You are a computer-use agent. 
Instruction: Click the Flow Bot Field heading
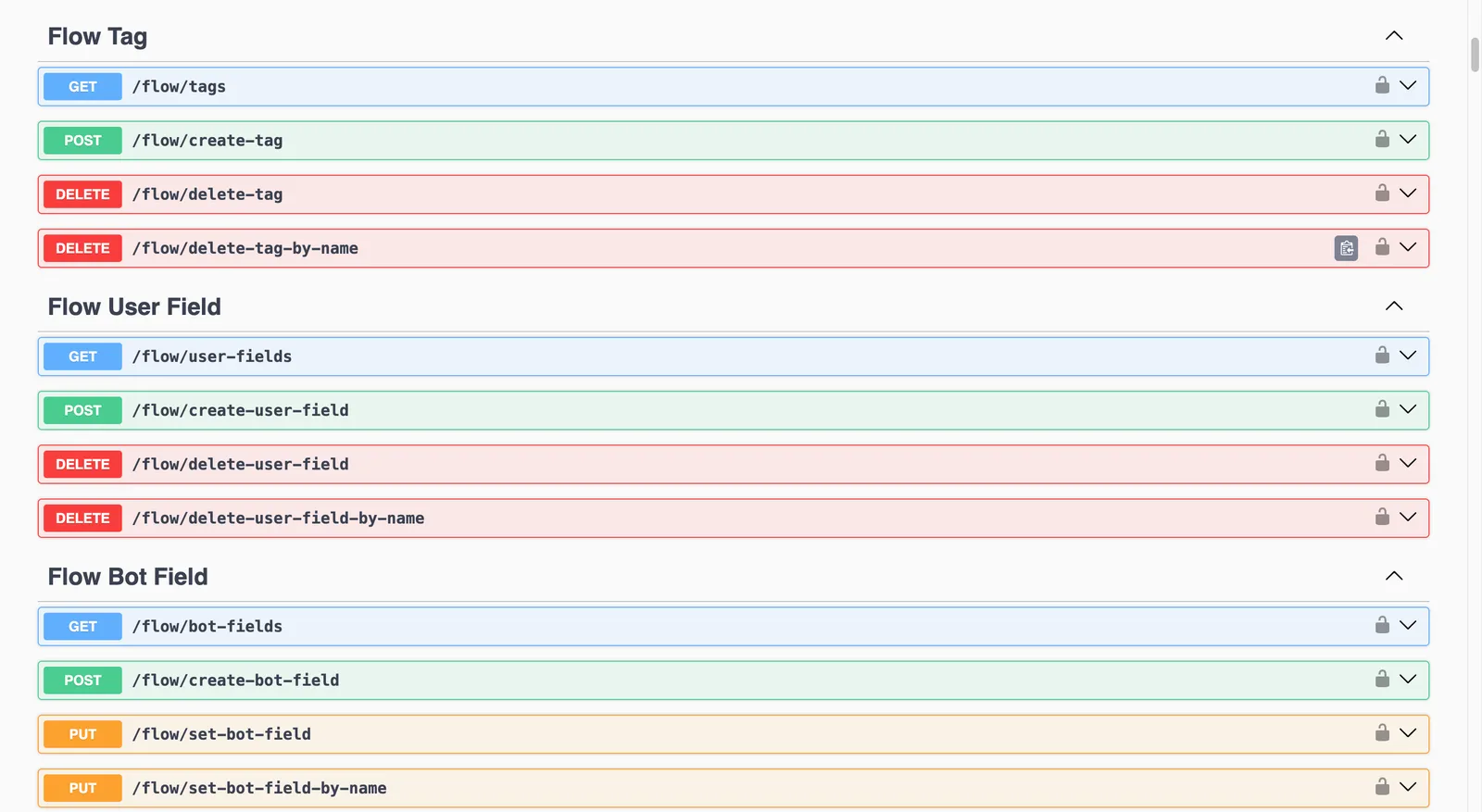click(128, 576)
